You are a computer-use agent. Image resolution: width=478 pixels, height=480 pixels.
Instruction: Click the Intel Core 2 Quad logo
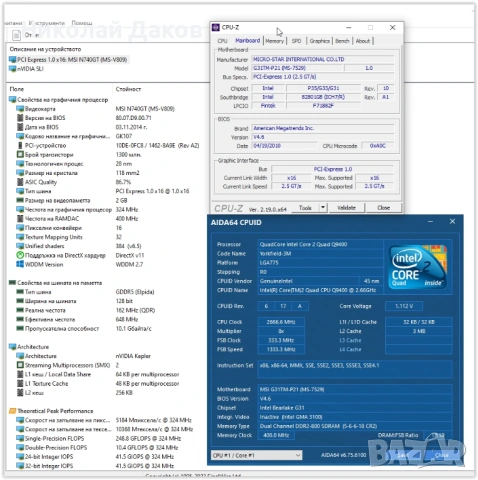[x=418, y=267]
